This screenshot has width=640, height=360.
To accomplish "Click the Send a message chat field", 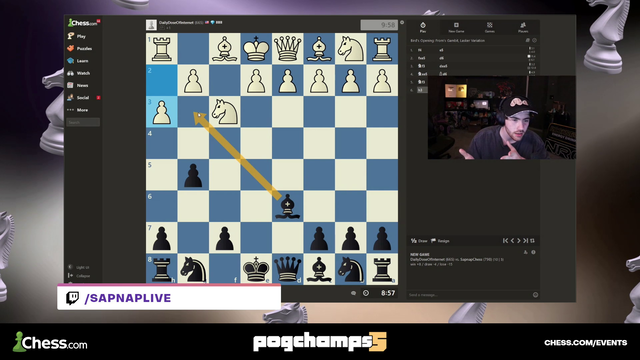I will pos(469,295).
